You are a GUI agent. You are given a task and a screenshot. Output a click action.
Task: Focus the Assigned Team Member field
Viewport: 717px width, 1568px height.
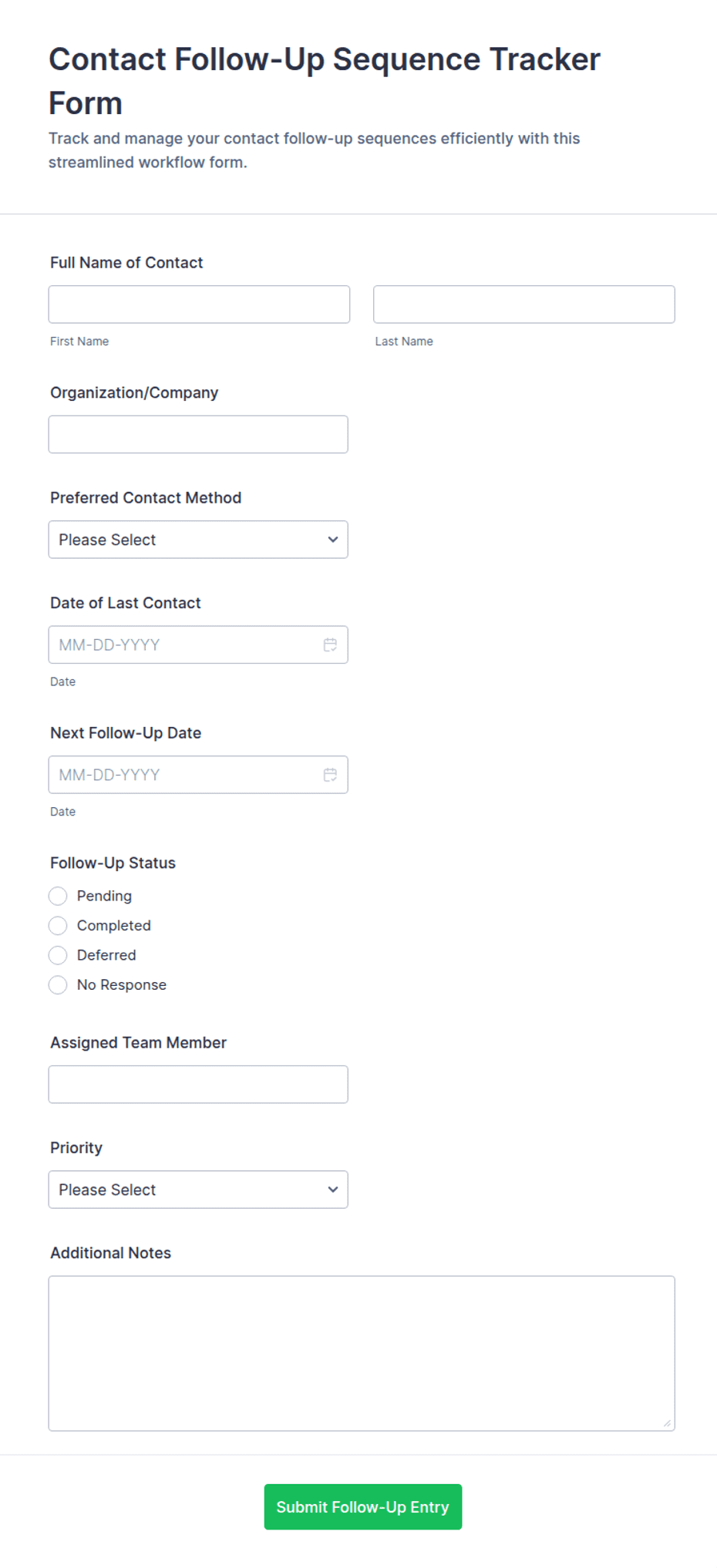pos(198,1085)
